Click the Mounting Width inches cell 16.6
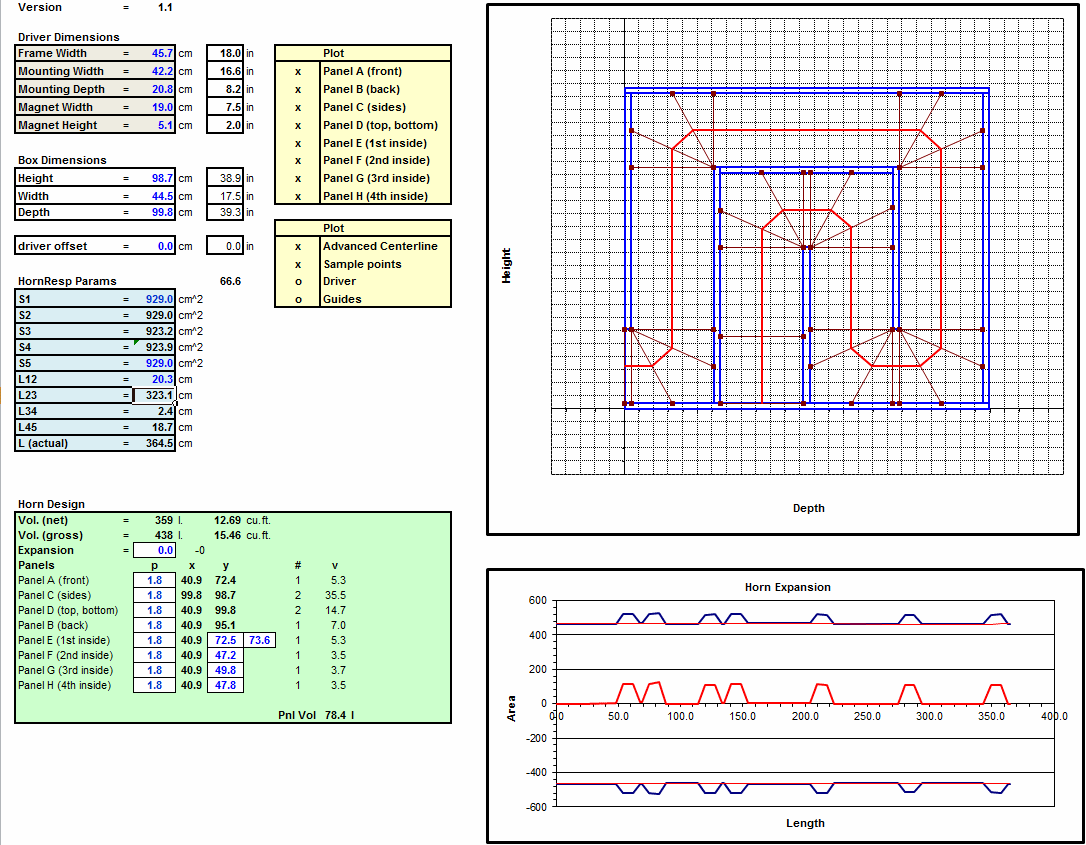 [225, 71]
